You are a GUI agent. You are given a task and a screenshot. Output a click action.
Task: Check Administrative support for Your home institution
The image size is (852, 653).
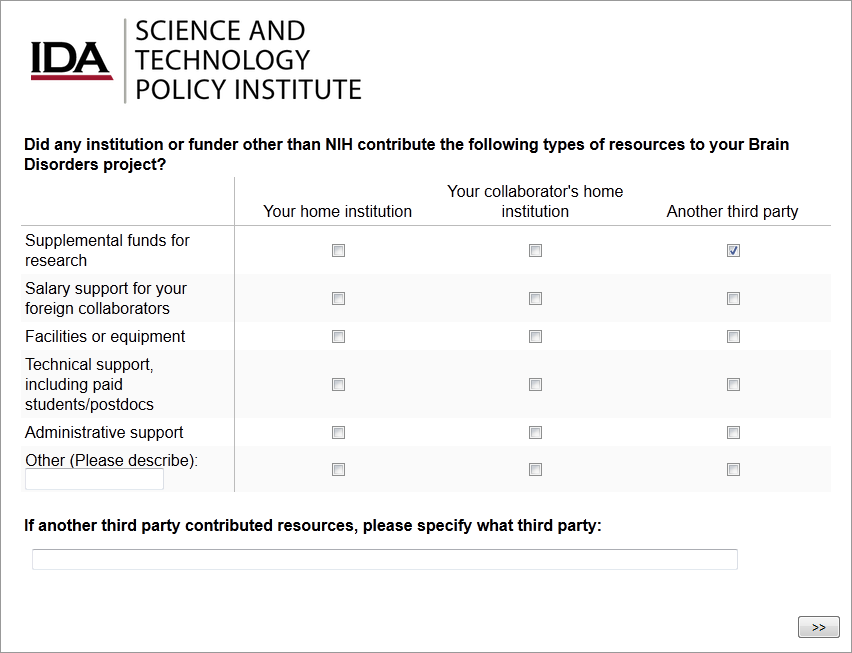coord(338,433)
